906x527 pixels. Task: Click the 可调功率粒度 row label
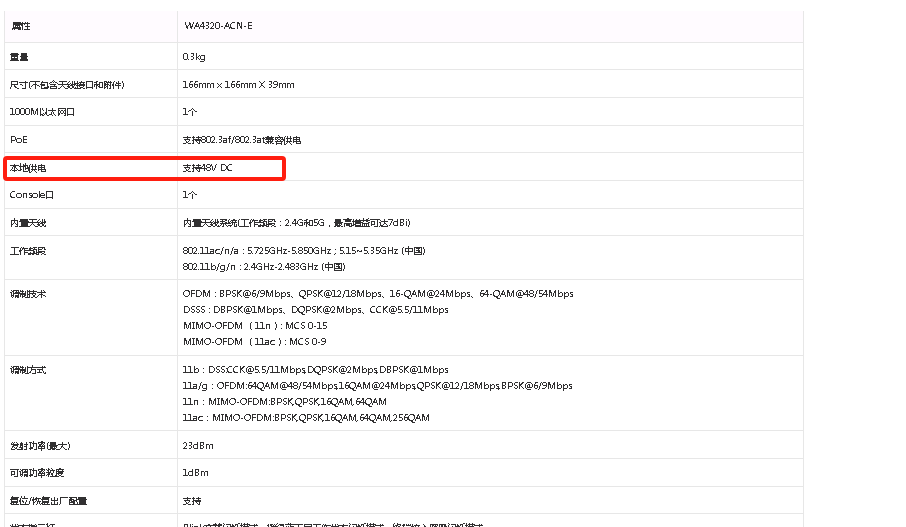(37, 473)
